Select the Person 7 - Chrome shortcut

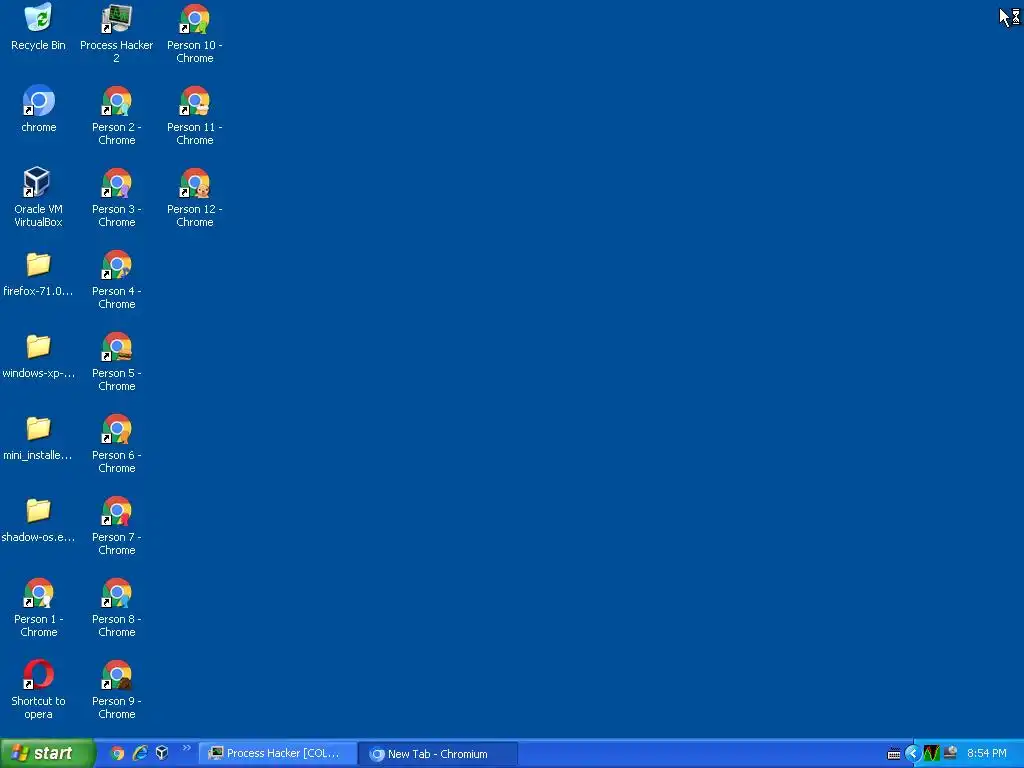point(116,526)
